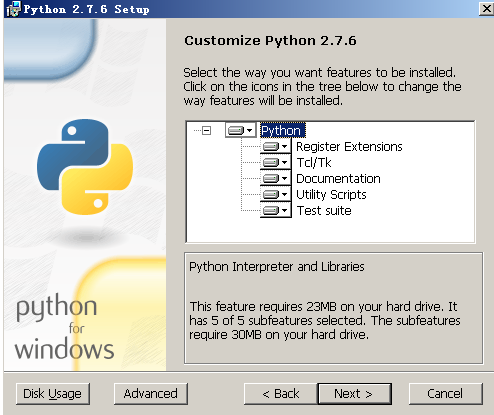Click the 'Python Interpreter and Libraries' description text

(x=277, y=267)
